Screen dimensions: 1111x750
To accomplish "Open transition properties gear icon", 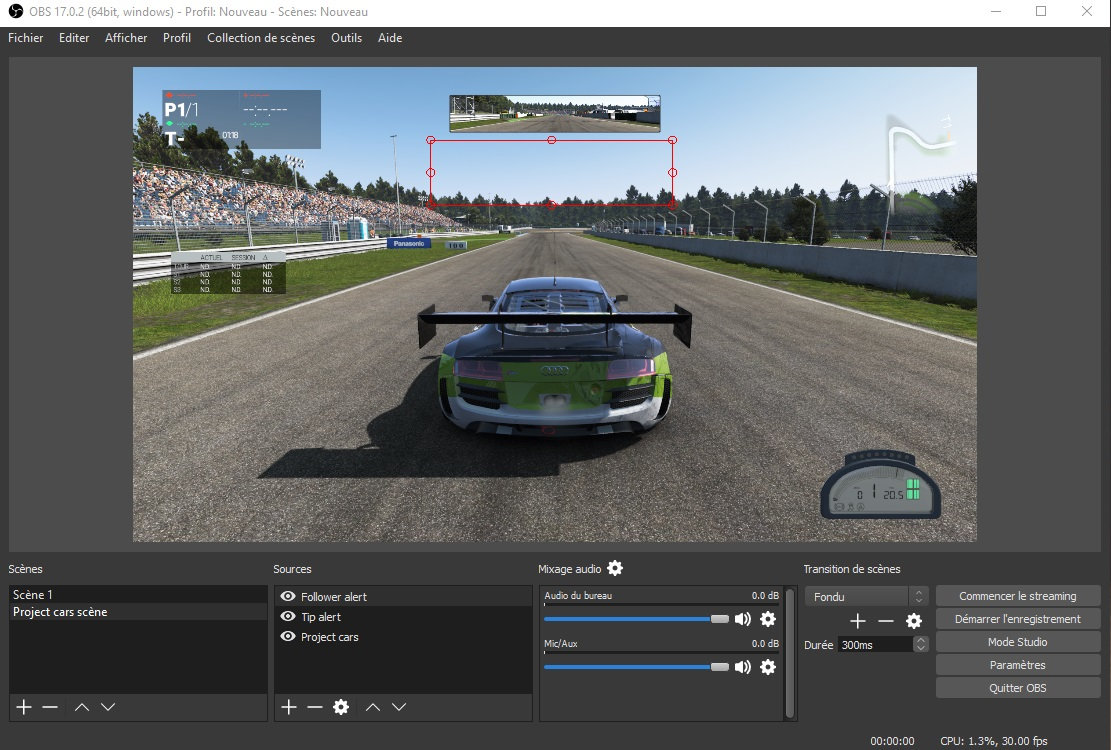I will click(x=913, y=621).
